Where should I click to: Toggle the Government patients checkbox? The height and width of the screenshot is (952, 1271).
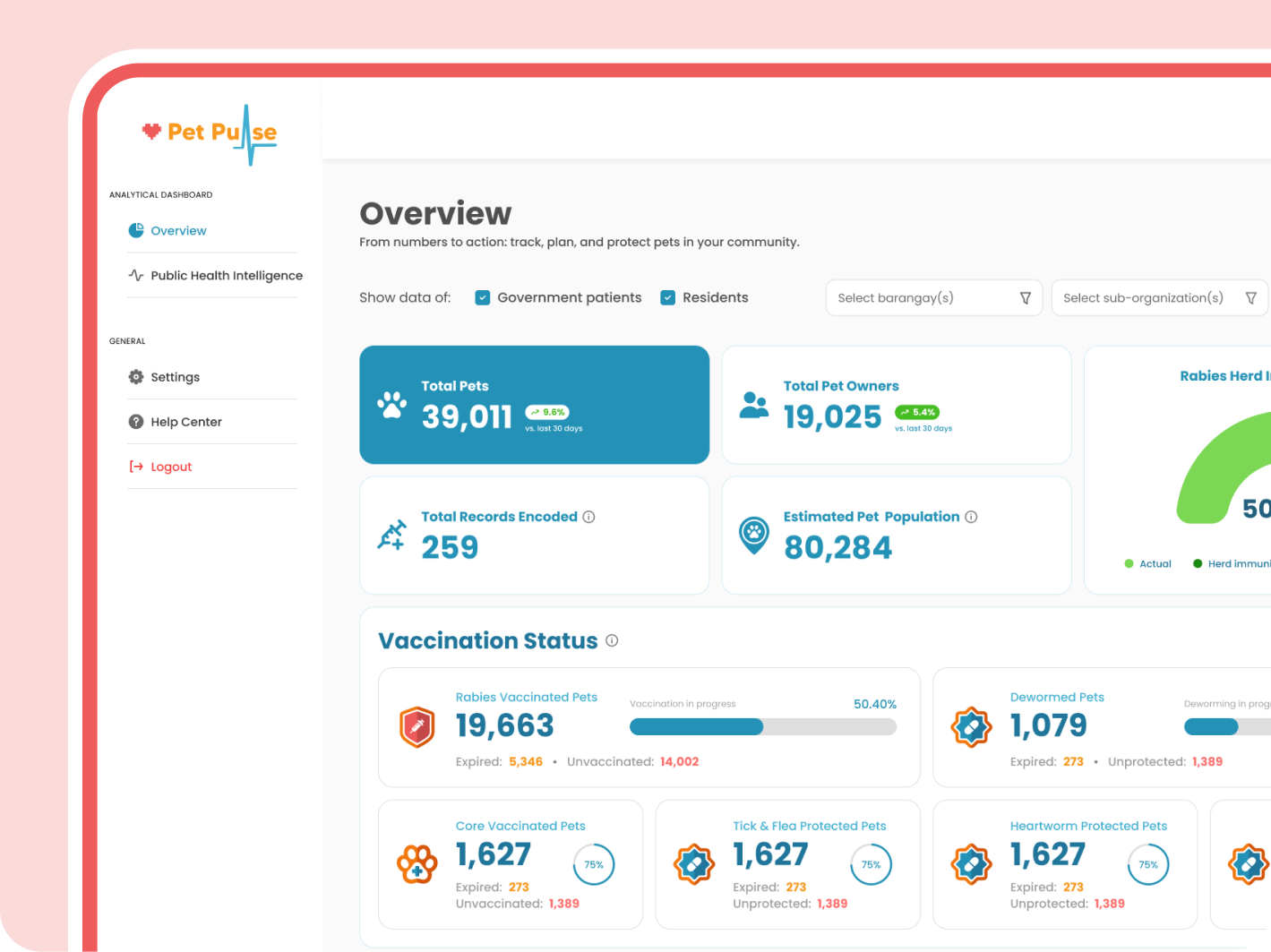(x=483, y=297)
